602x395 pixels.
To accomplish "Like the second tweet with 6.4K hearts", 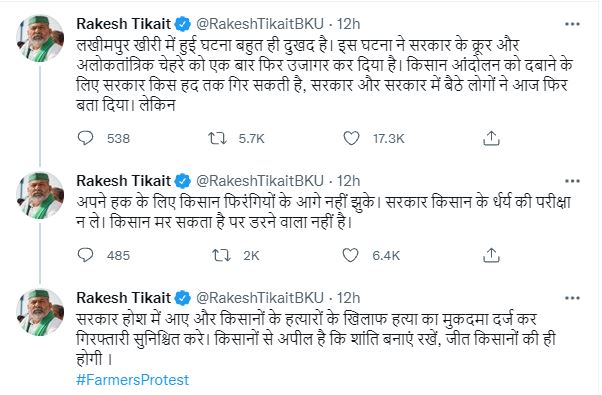I will (x=350, y=255).
